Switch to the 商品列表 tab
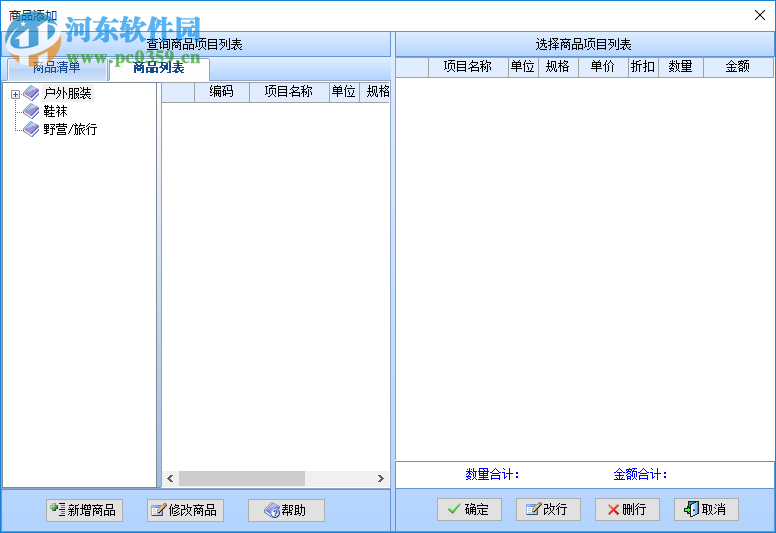The height and width of the screenshot is (533, 776). tap(159, 68)
